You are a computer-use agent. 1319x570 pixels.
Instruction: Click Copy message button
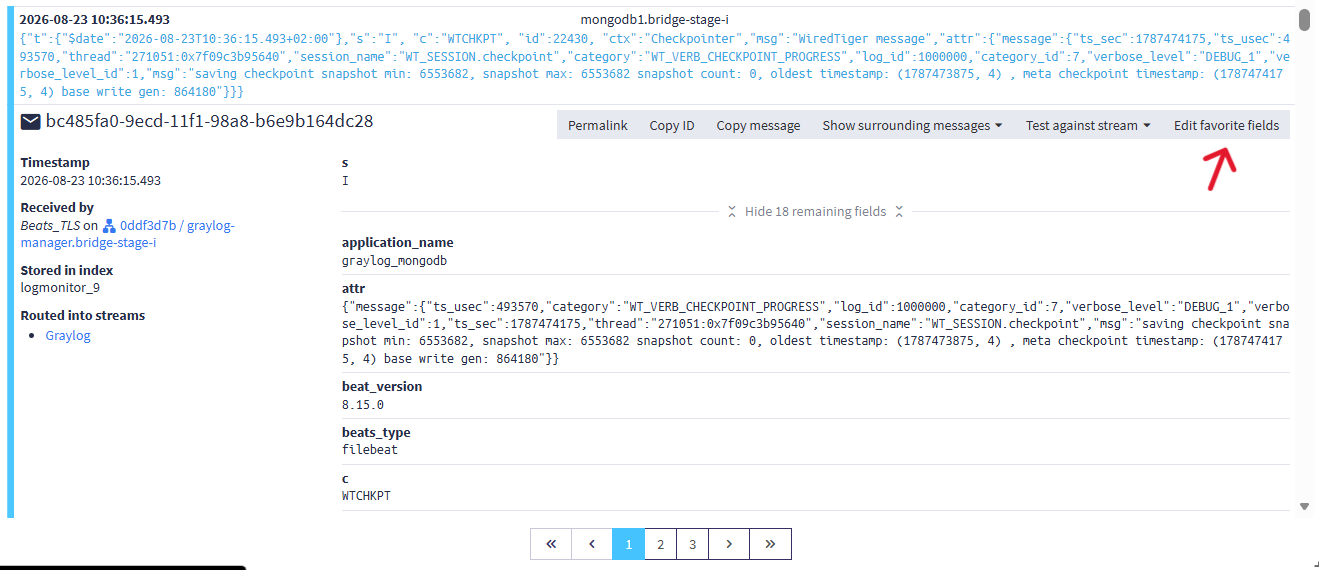(758, 125)
